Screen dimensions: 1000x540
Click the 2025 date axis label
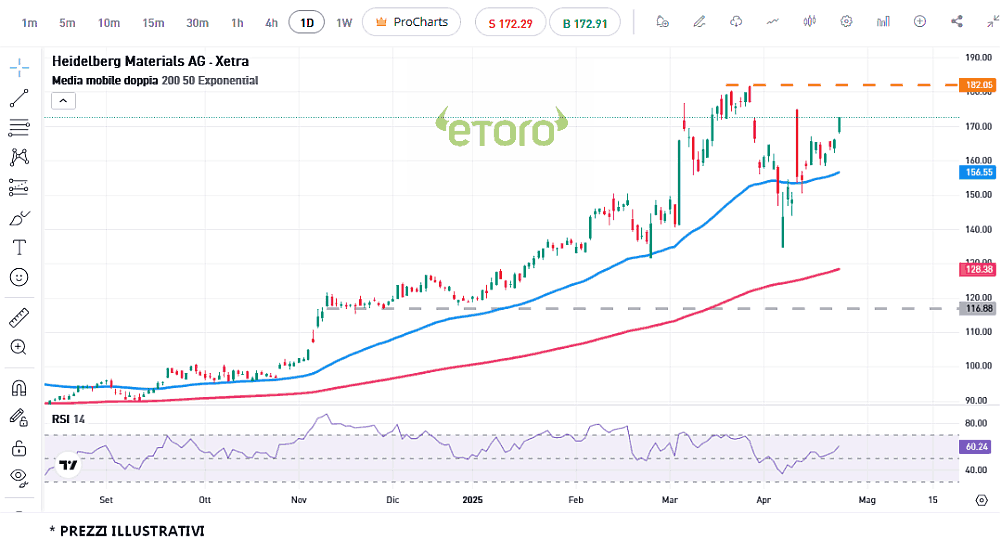pyautogui.click(x=473, y=500)
